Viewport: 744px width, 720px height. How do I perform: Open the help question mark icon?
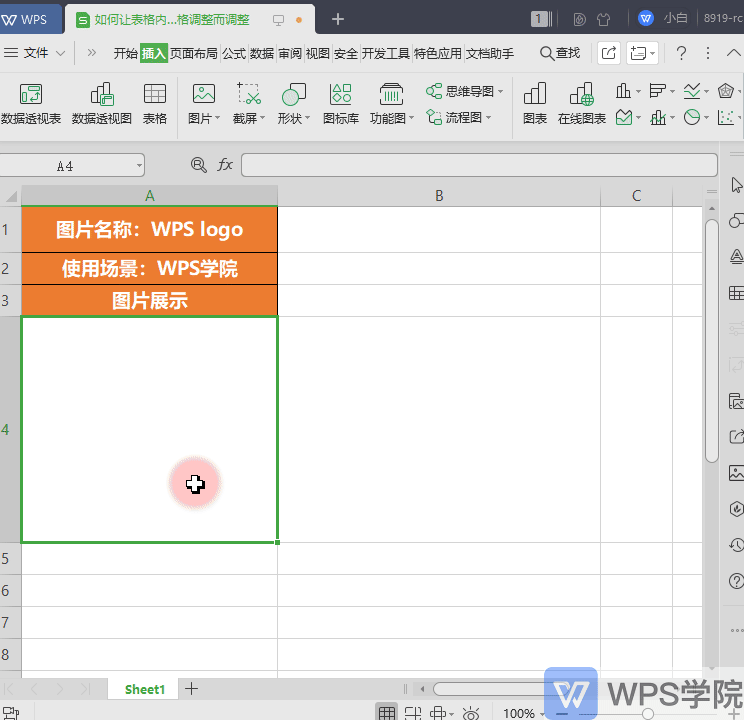tap(681, 53)
